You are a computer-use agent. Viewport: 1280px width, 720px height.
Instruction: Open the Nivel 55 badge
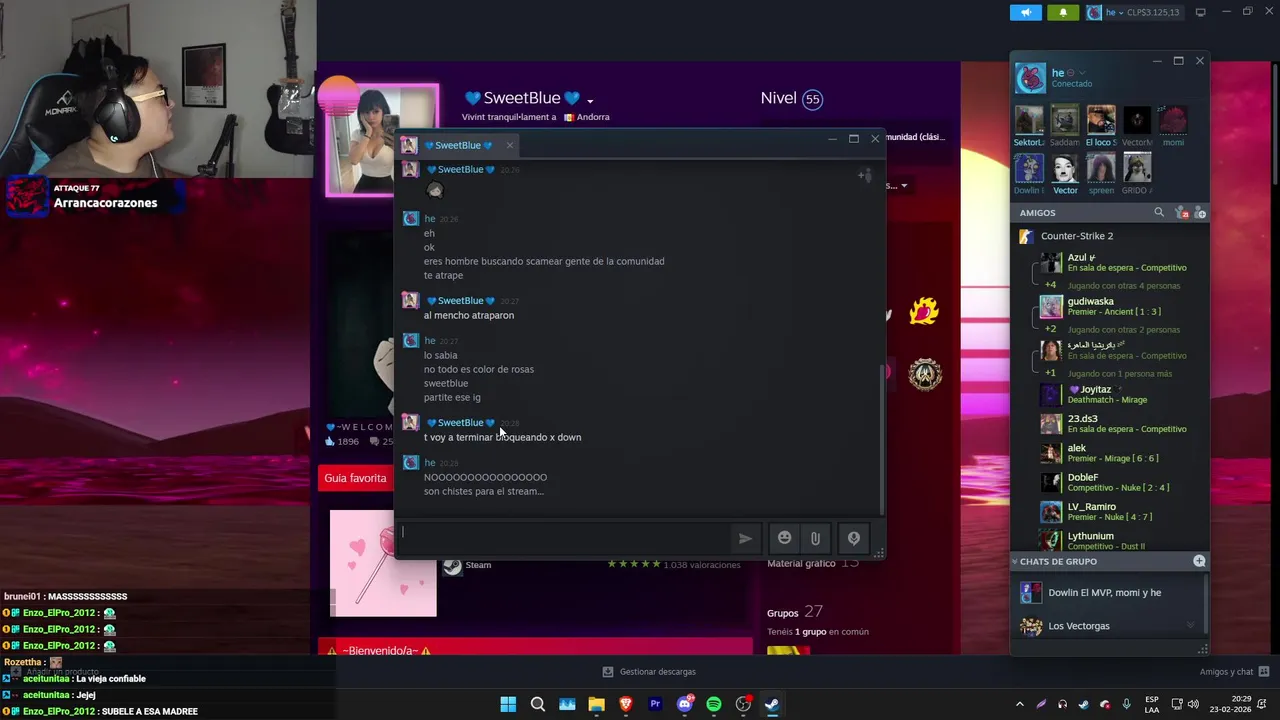(x=812, y=99)
